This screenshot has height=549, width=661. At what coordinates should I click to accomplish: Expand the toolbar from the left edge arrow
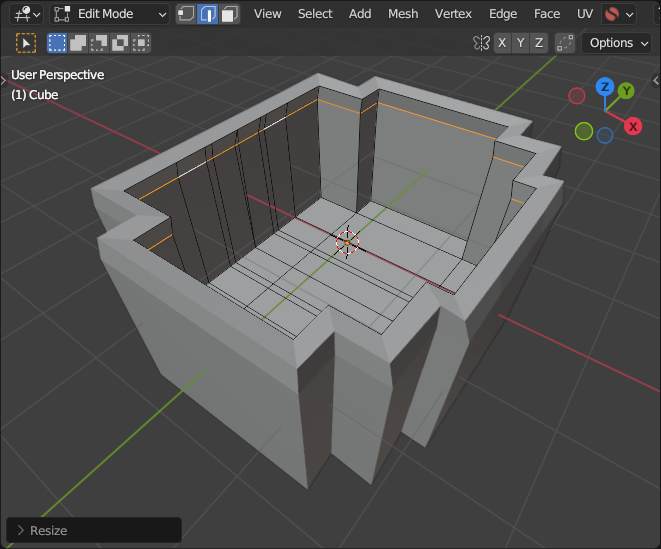click(3, 80)
